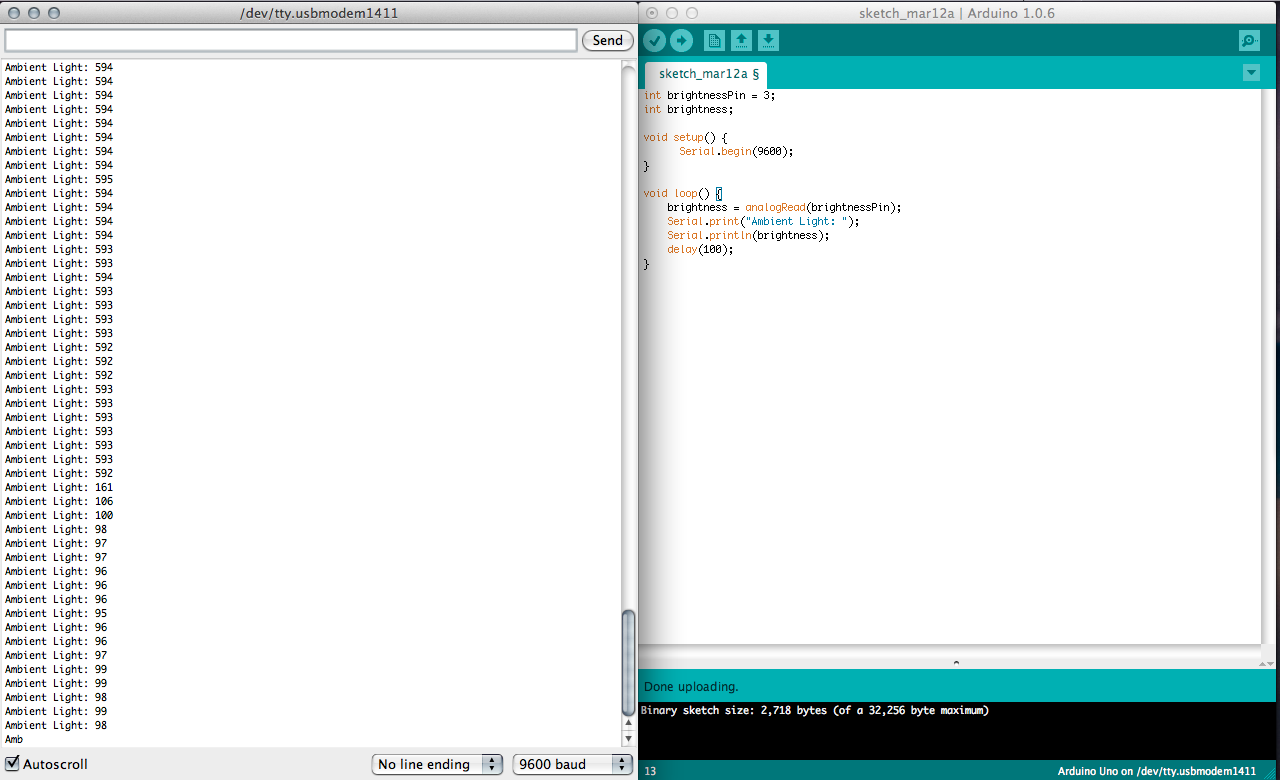Minimize the serial monitor window

coord(34,13)
